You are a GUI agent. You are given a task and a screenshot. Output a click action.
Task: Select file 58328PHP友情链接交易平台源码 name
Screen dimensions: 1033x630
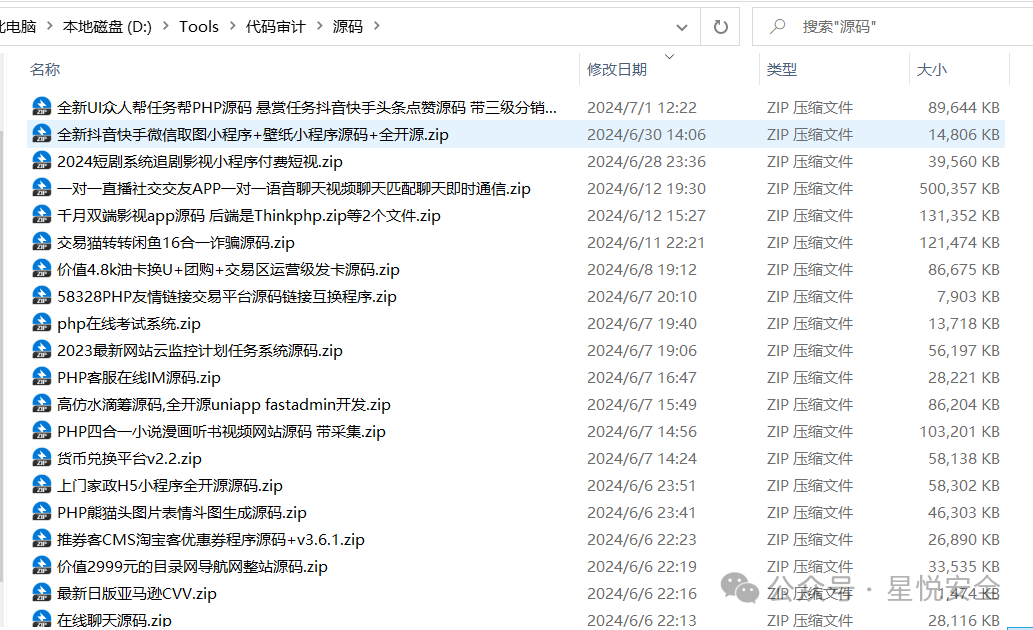(x=227, y=297)
